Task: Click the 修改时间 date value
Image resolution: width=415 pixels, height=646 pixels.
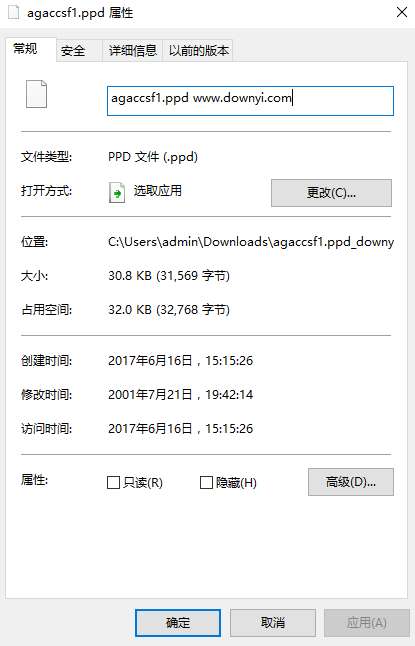Action: [181, 395]
